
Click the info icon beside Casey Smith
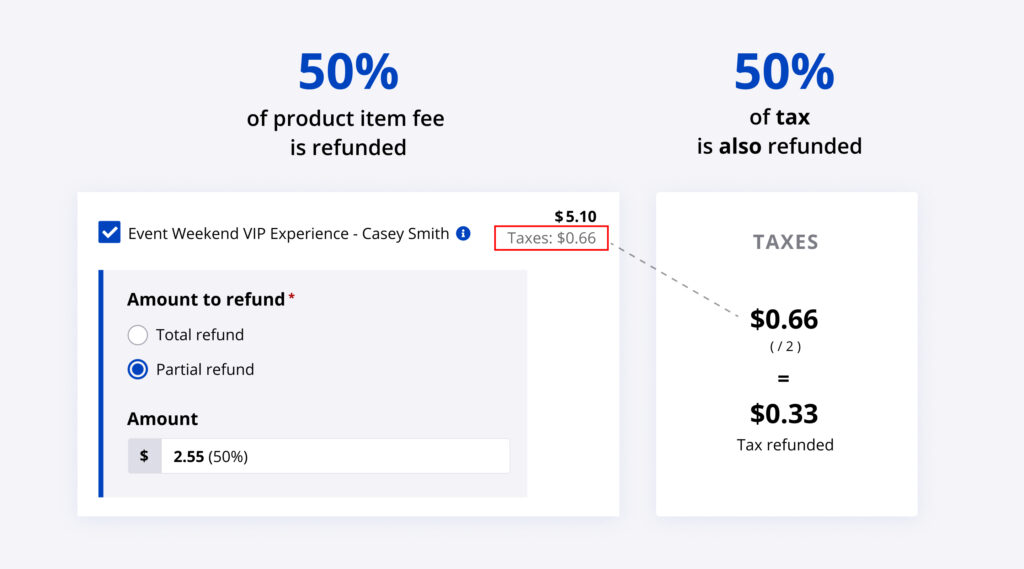[463, 233]
